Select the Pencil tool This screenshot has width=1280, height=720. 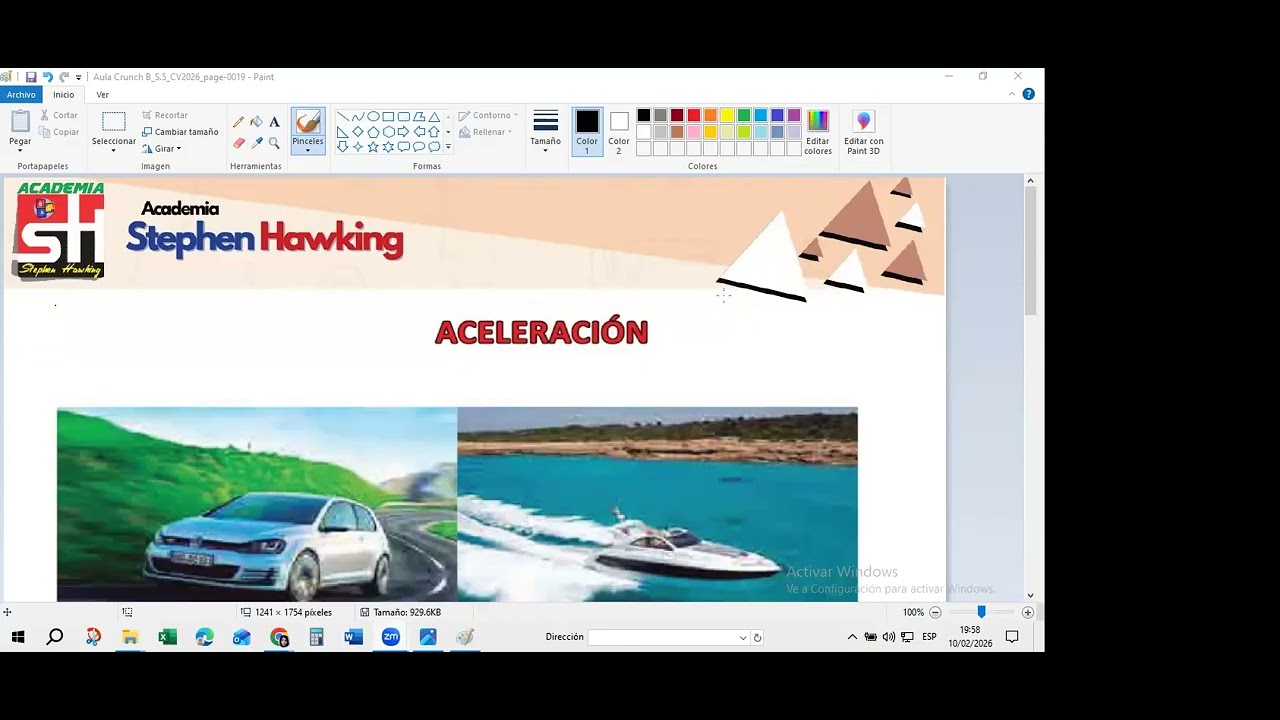click(238, 122)
